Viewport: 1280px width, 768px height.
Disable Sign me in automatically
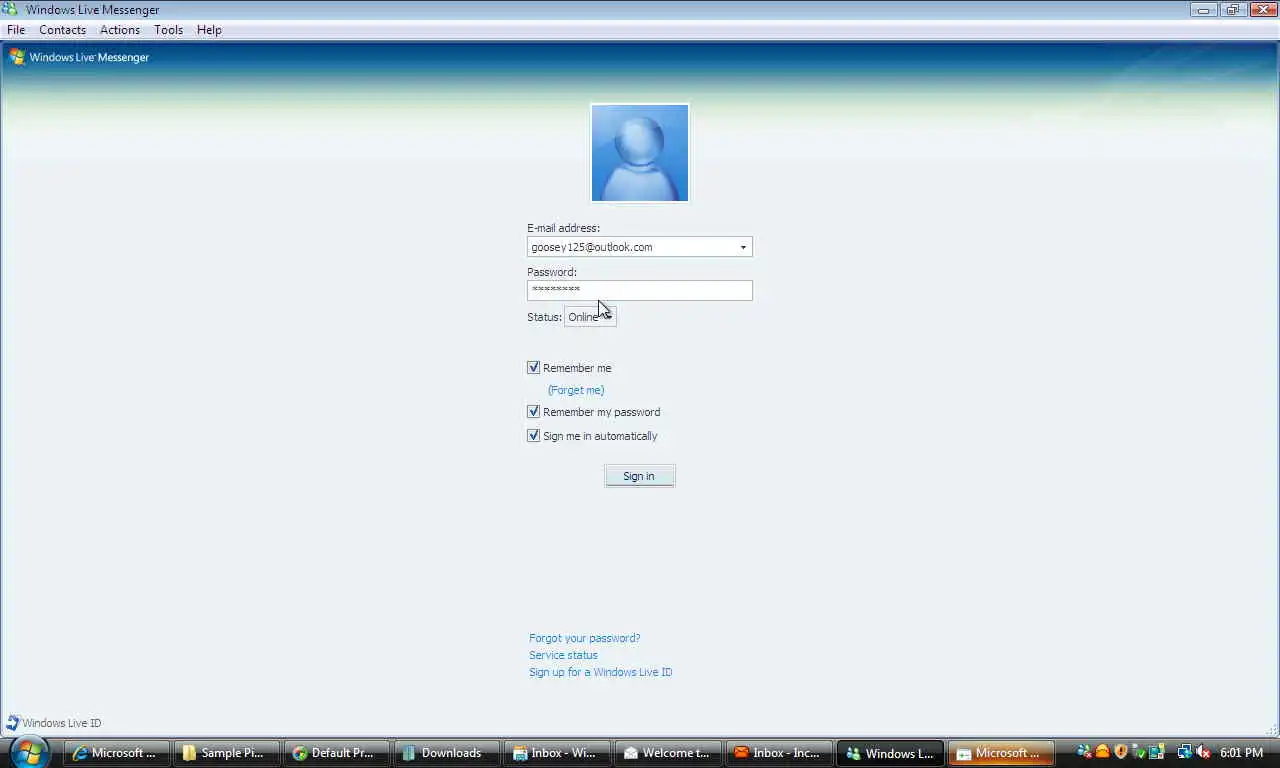coord(534,436)
